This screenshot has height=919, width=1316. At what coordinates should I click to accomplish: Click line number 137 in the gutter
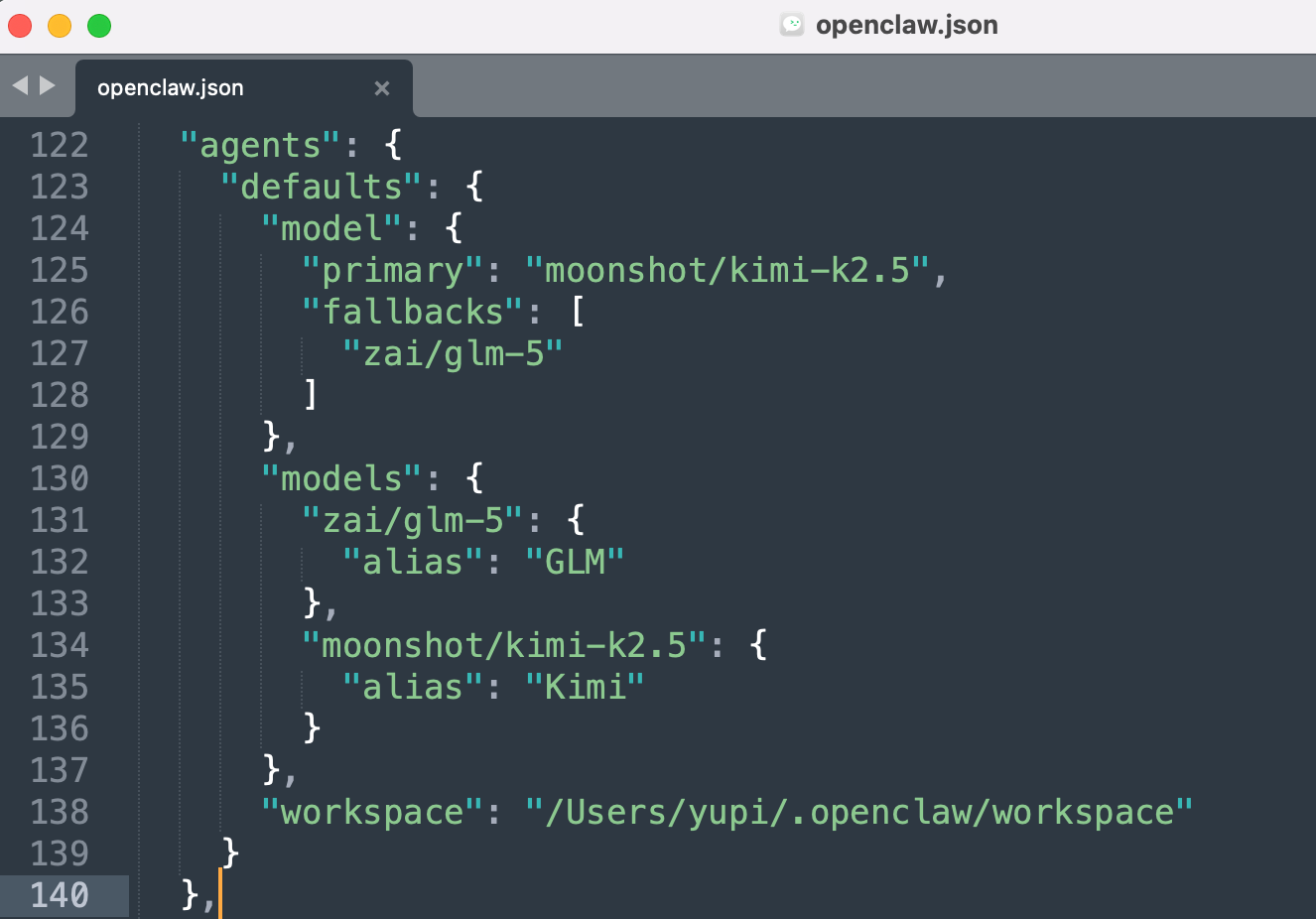coord(60,770)
